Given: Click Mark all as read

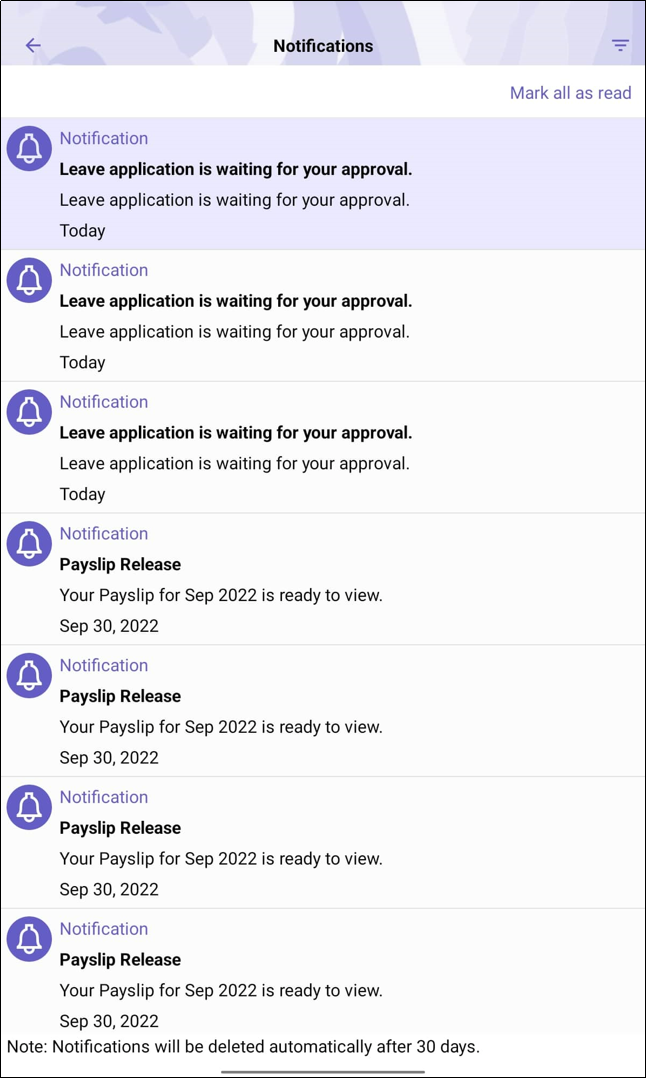Looking at the screenshot, I should 570,93.
